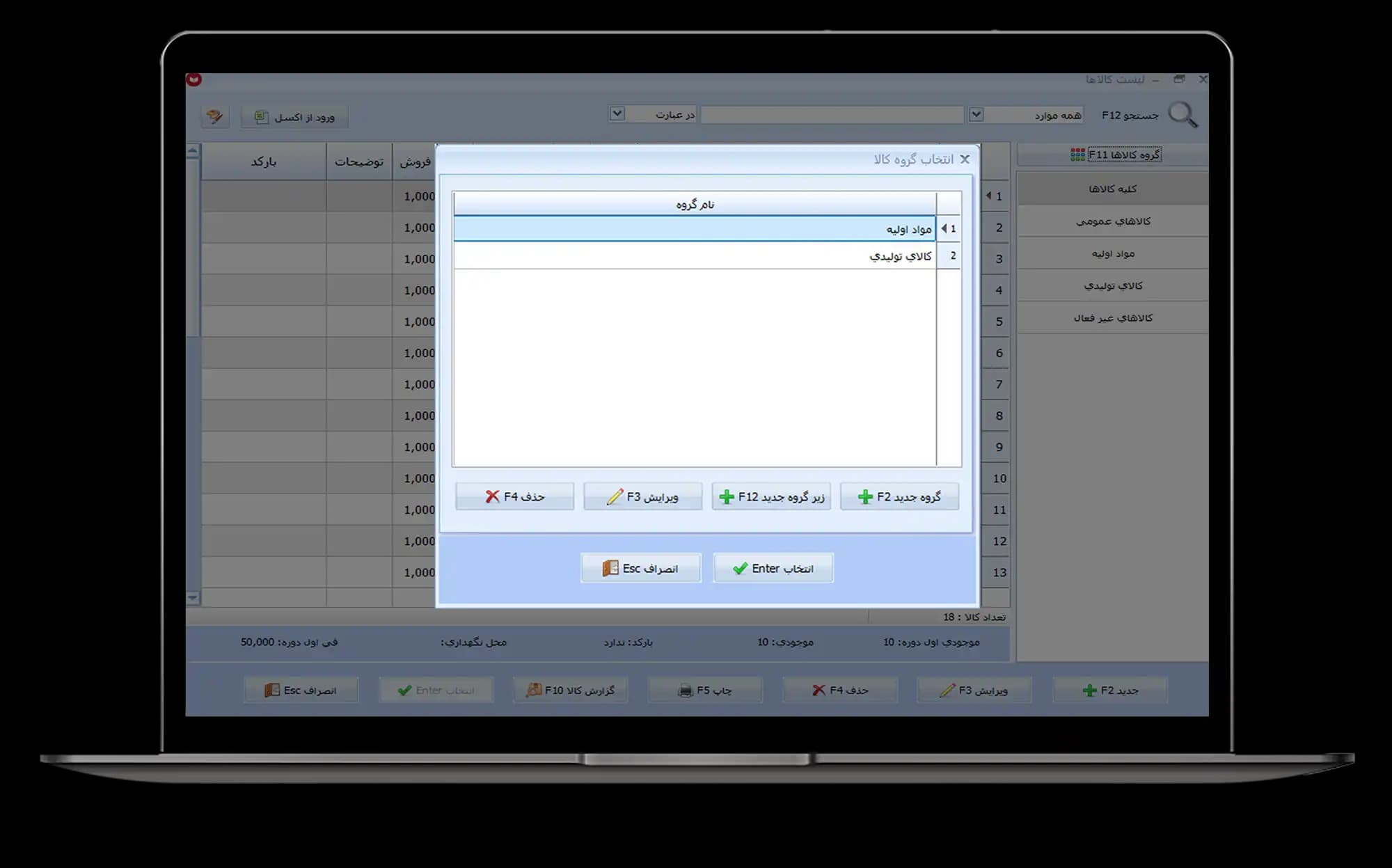Click the import from Excel button
Screen dimensions: 1392x868
coord(295,117)
